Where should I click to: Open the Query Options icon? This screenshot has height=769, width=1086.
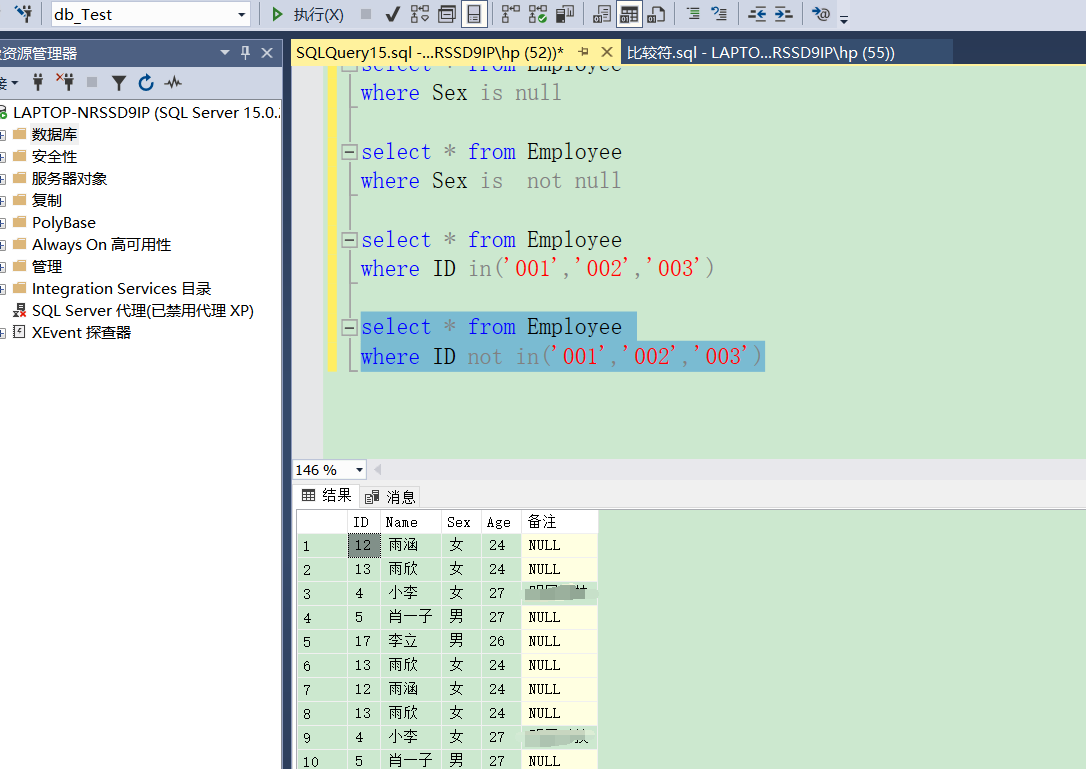click(x=447, y=14)
